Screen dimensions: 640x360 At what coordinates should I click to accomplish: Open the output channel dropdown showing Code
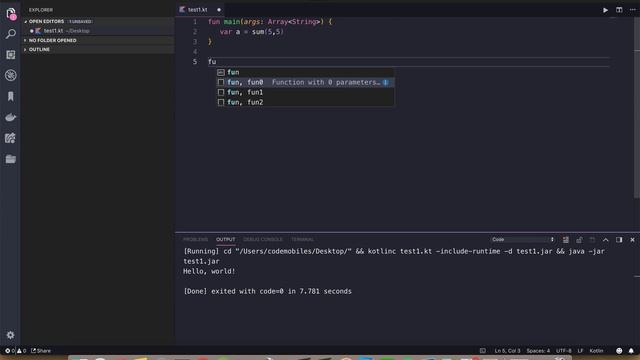[x=523, y=240]
